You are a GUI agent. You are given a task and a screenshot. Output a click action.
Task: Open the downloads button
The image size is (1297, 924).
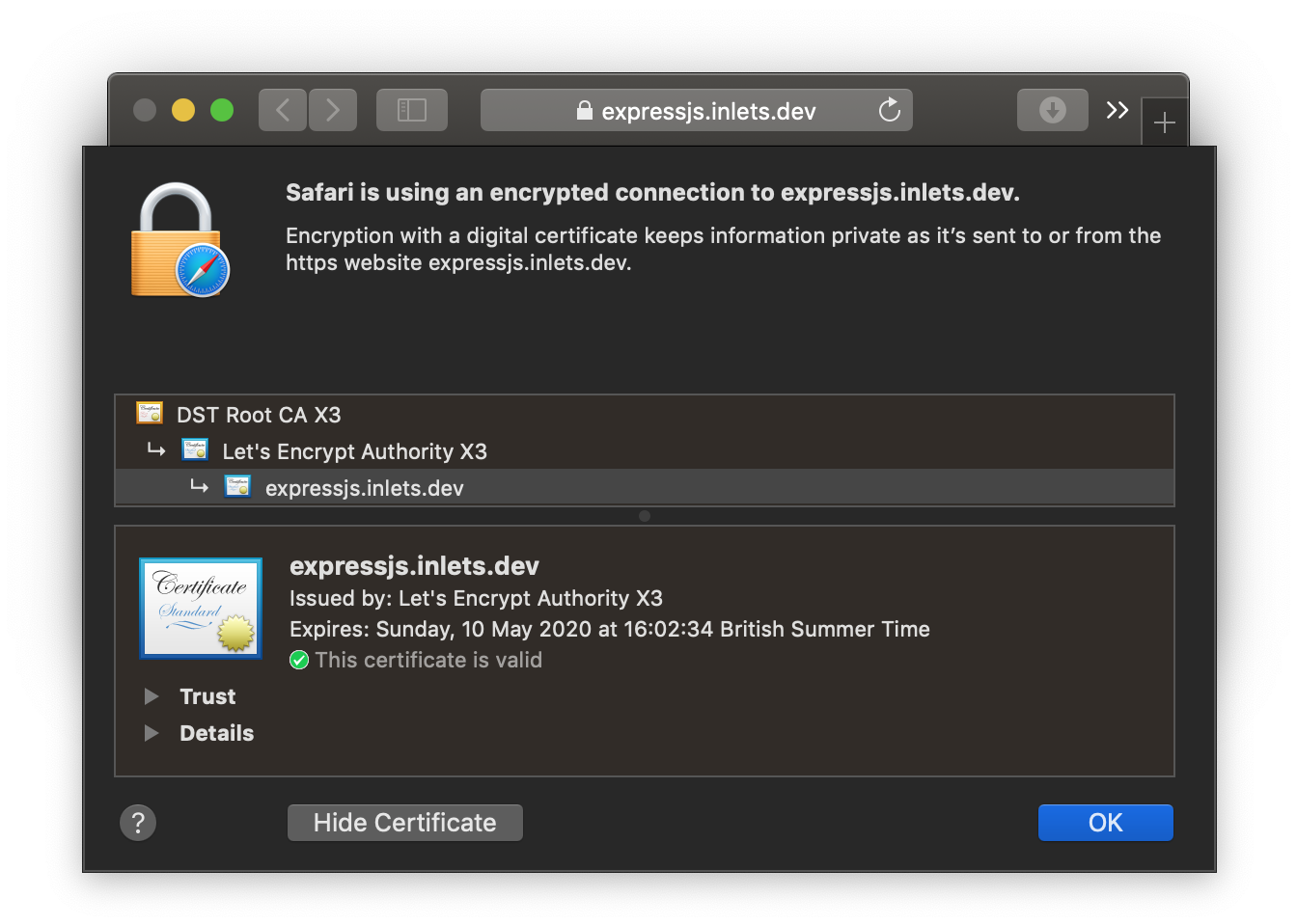point(1052,110)
